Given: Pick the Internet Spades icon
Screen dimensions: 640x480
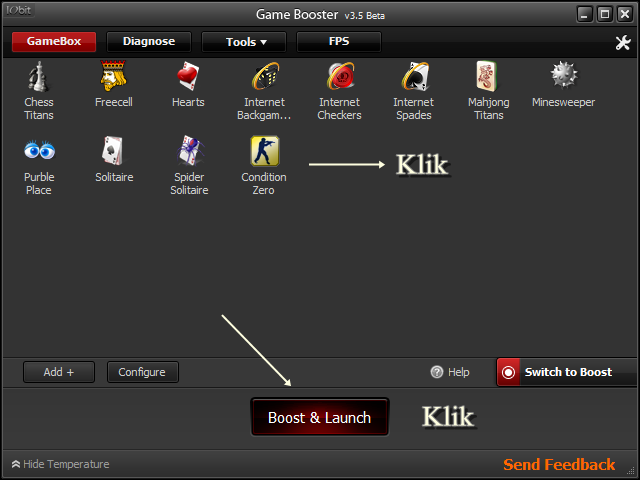Looking at the screenshot, I should coord(415,76).
